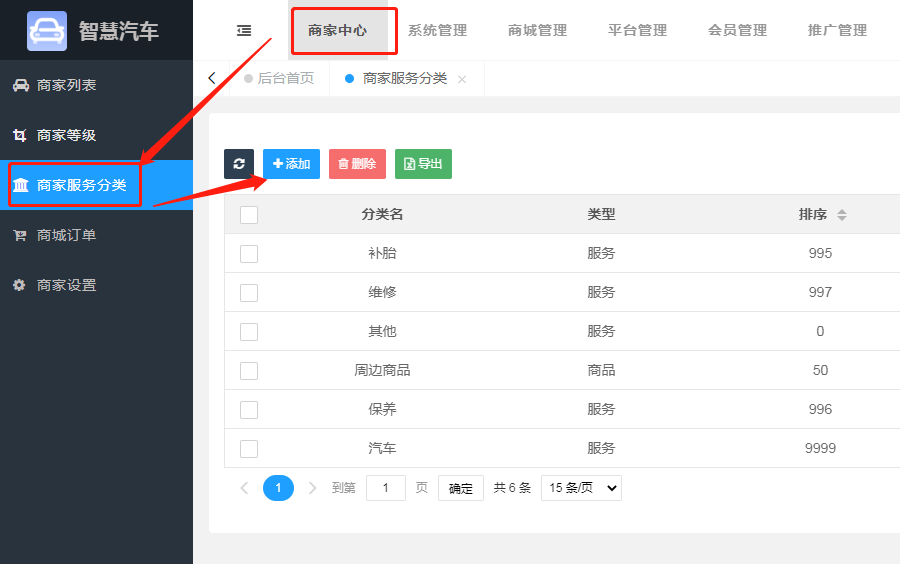Tick the checkbox for 周边商品 row
900x564 pixels.
pos(249,371)
